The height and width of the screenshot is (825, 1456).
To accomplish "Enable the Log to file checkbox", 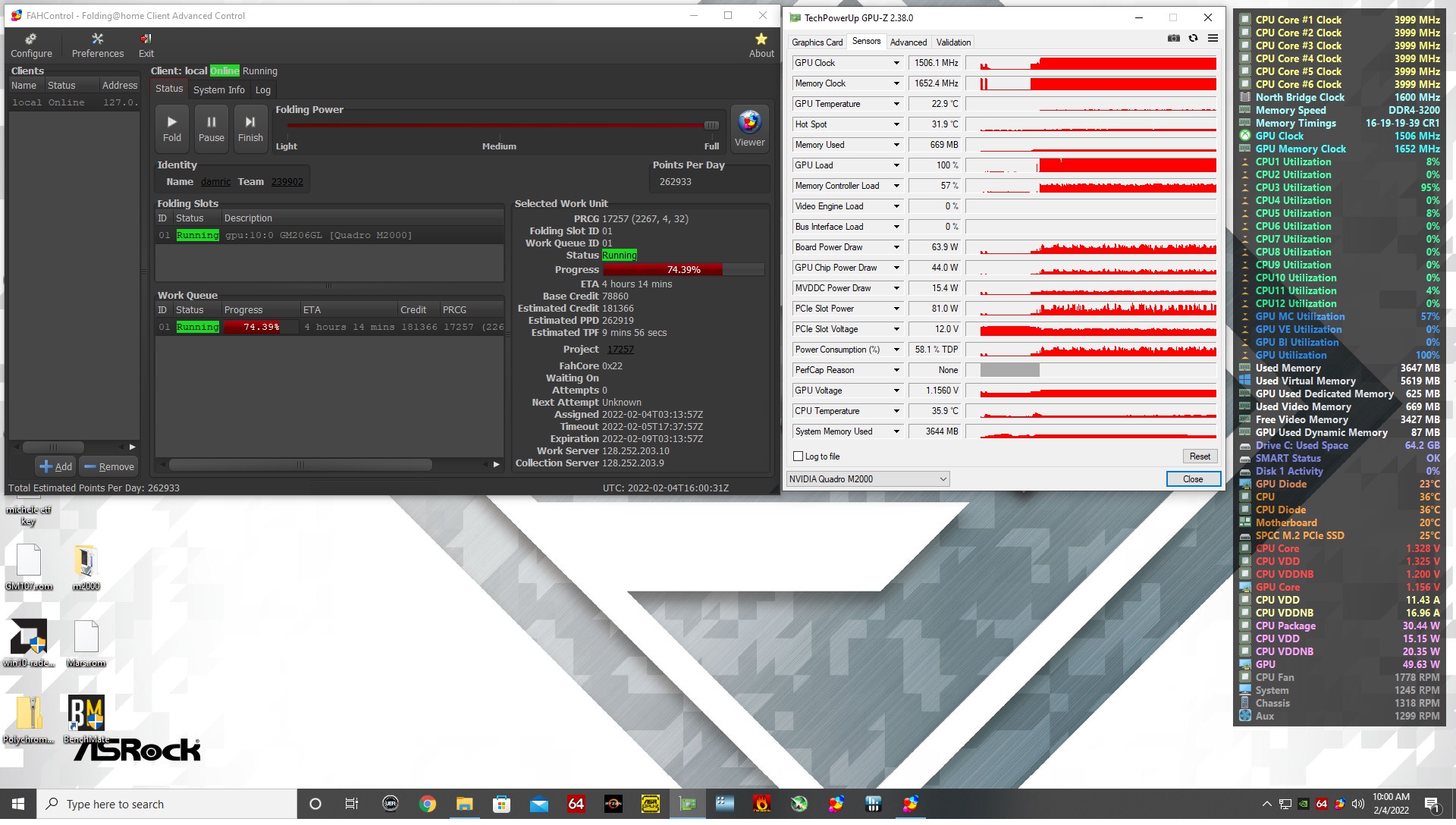I will 798,456.
